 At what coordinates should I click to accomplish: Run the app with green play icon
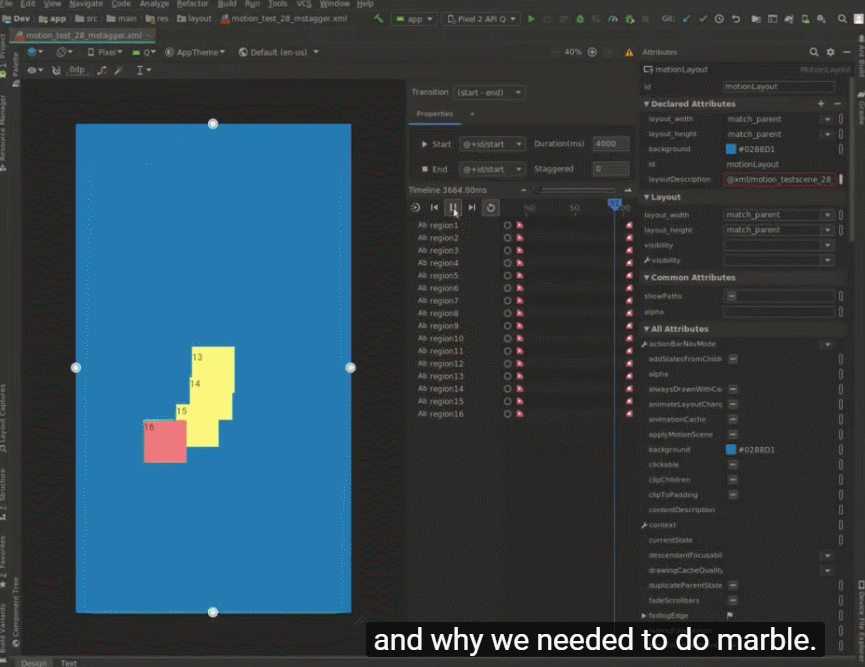point(531,19)
